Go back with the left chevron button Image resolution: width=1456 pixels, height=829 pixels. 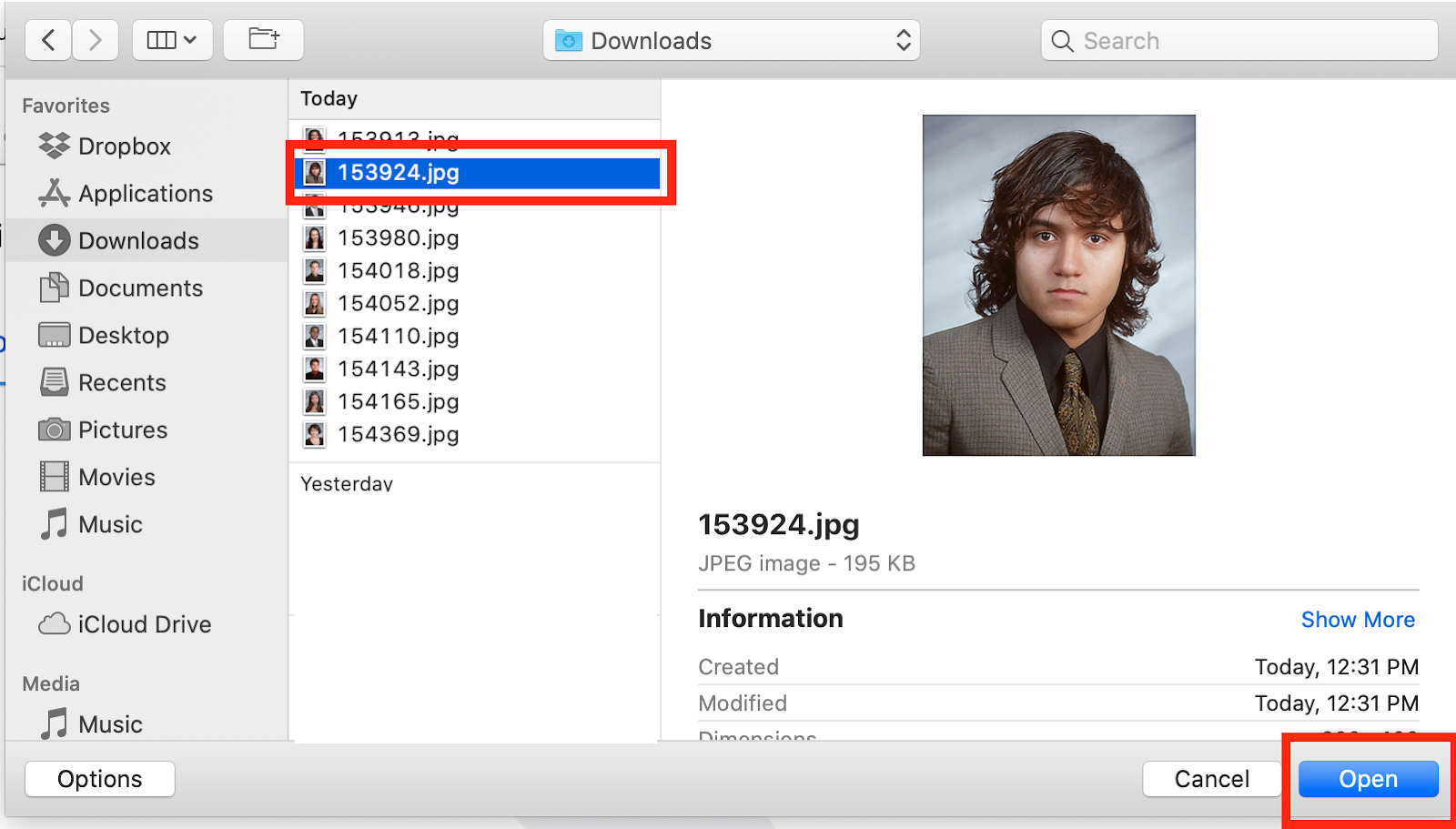(48, 40)
